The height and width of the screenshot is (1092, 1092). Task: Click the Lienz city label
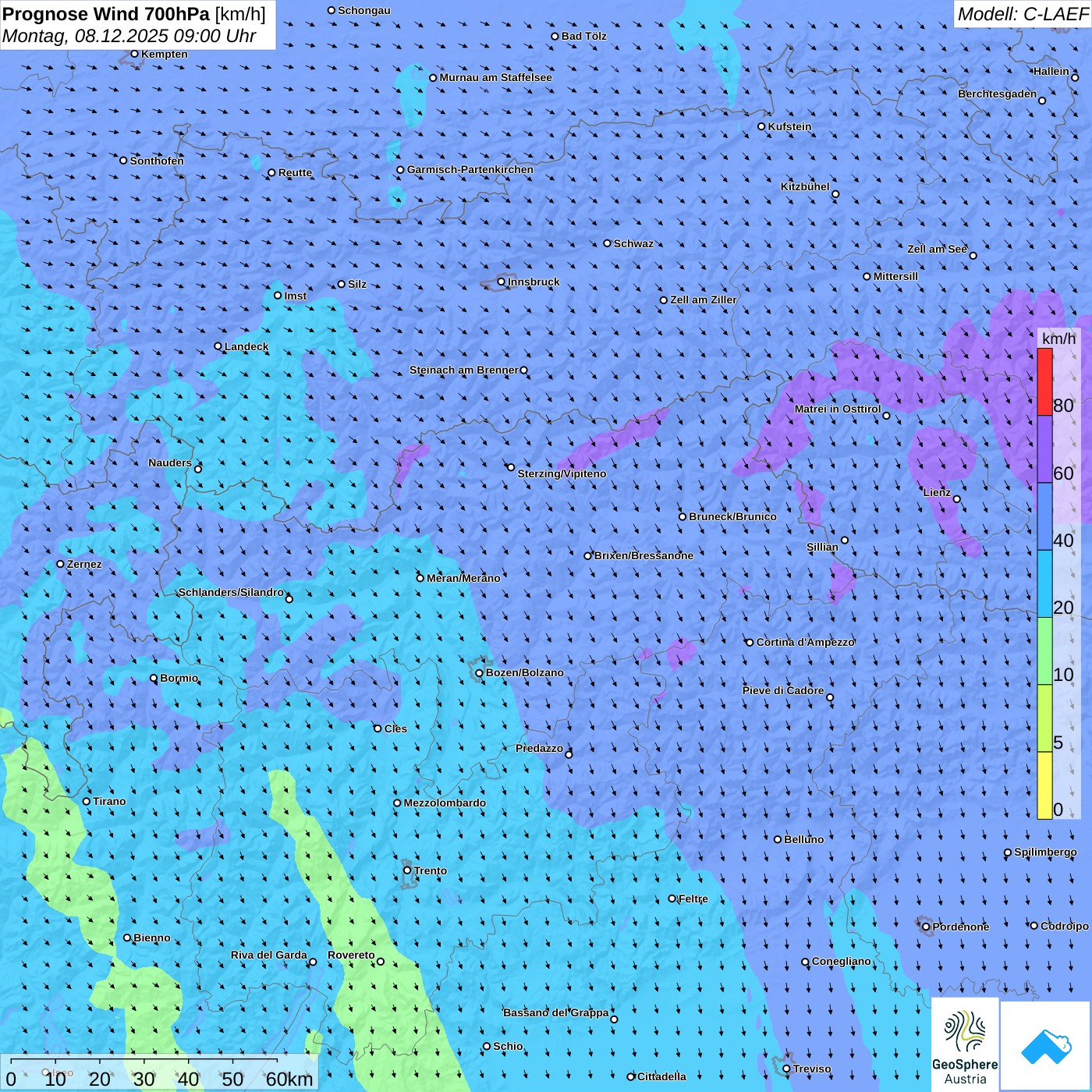point(937,492)
